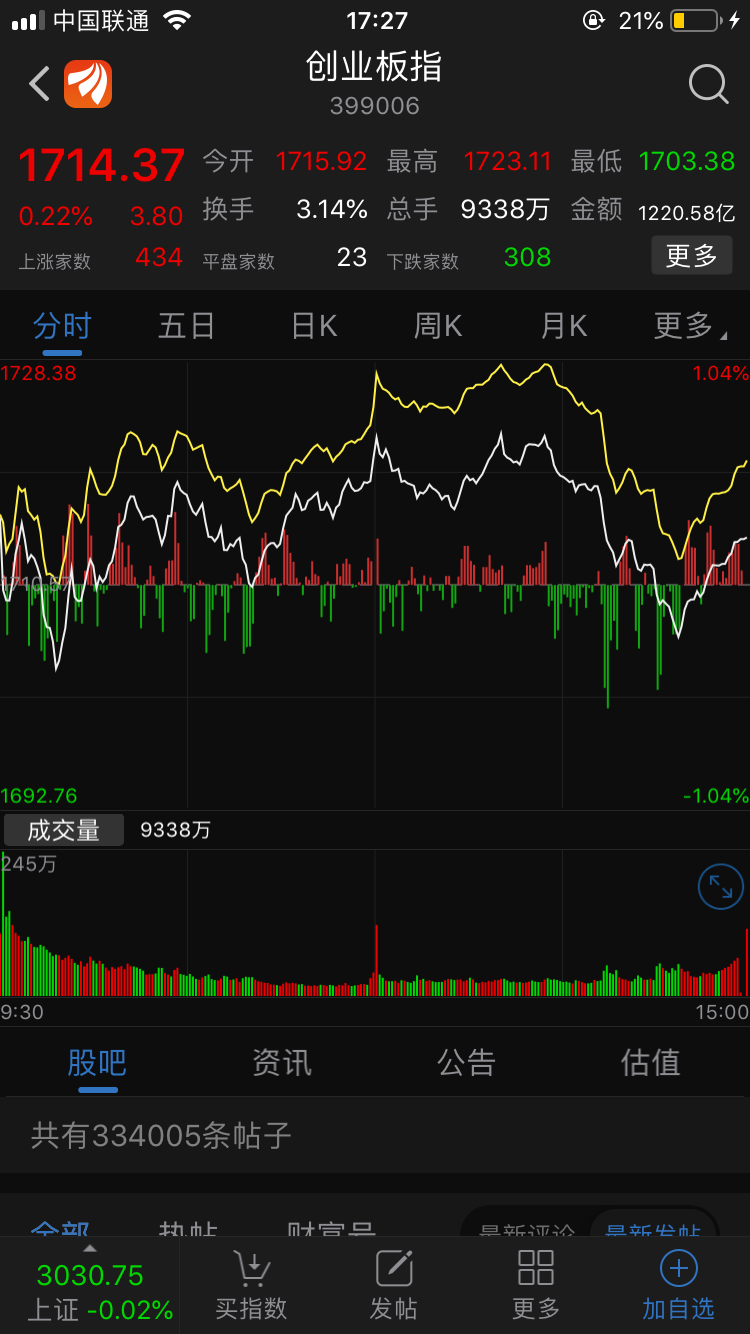Tap the post compose pencil icon
The width and height of the screenshot is (750, 1334).
pyautogui.click(x=394, y=1268)
